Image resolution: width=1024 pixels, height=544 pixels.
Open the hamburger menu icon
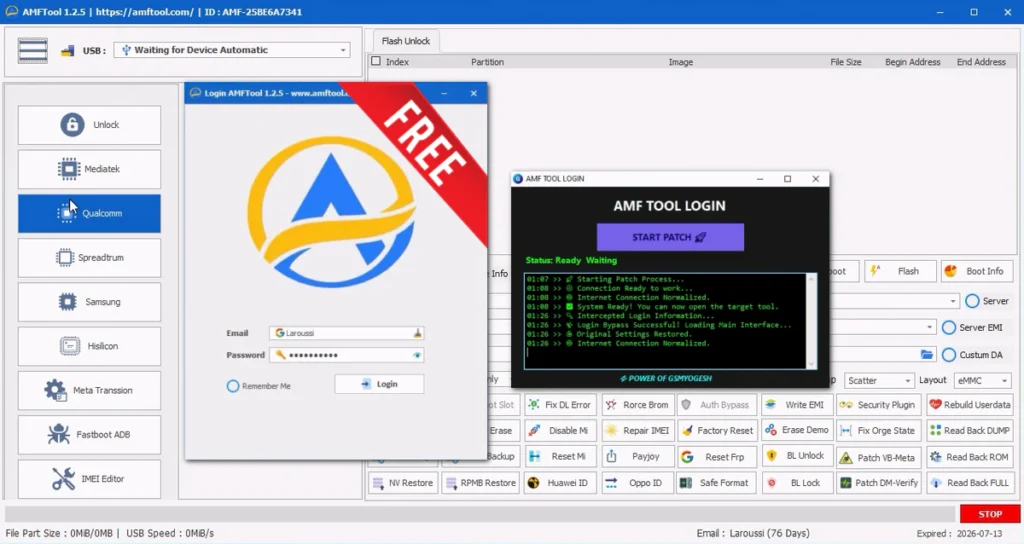(33, 50)
